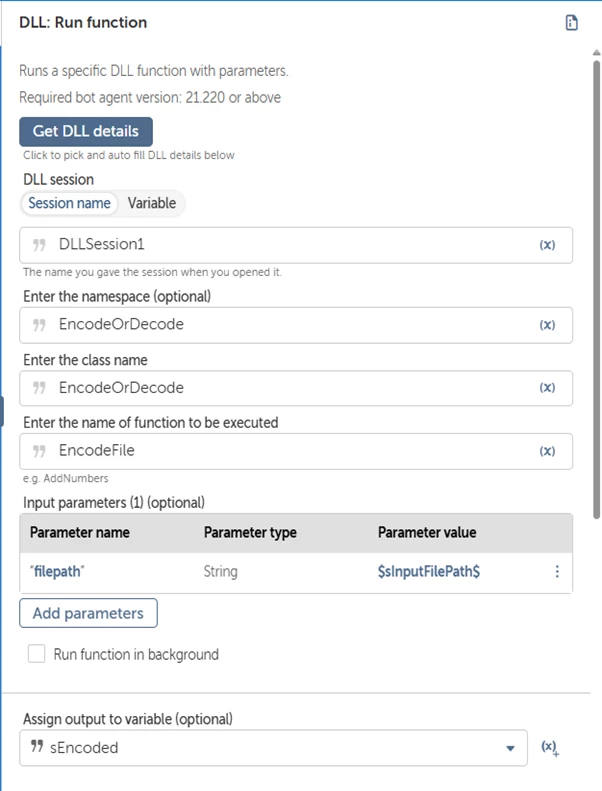
Task: Click Add parameters button
Action: [88, 613]
